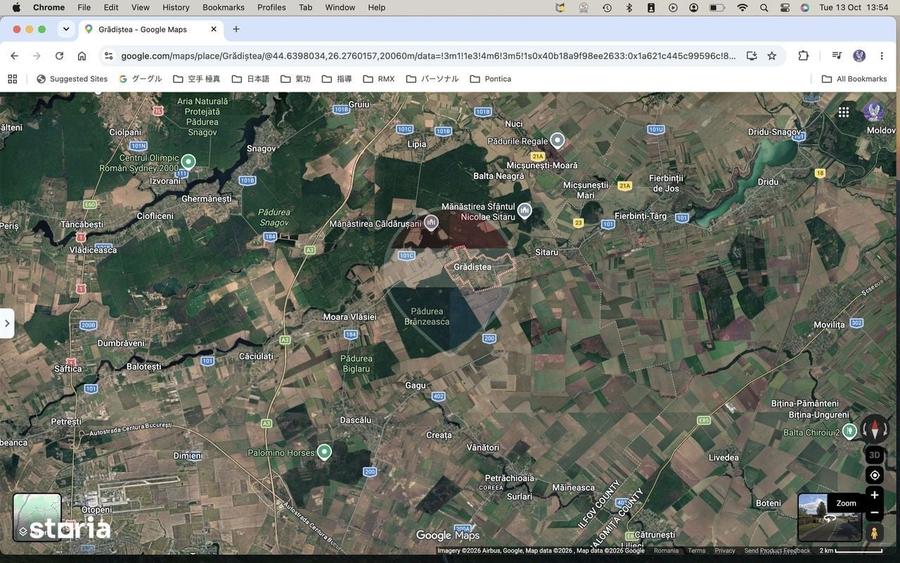Screen dimensions: 900x563
Task: Open the tab search dropdown arrow
Action: click(67, 29)
